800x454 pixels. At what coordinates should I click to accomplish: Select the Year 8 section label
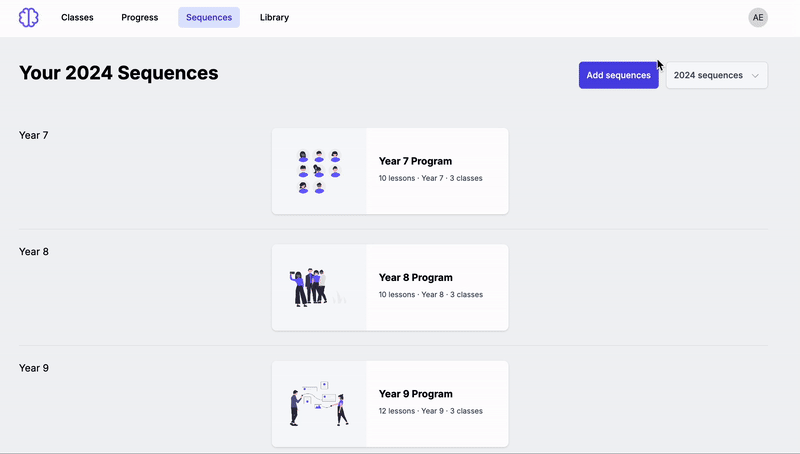pyautogui.click(x=34, y=251)
